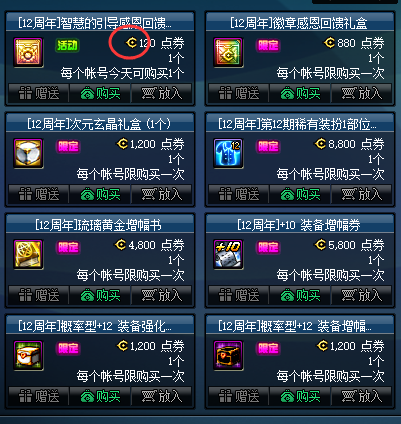
Task: Add 琉璃黄金增幅书 to cart with 放入
Action: 162,295
